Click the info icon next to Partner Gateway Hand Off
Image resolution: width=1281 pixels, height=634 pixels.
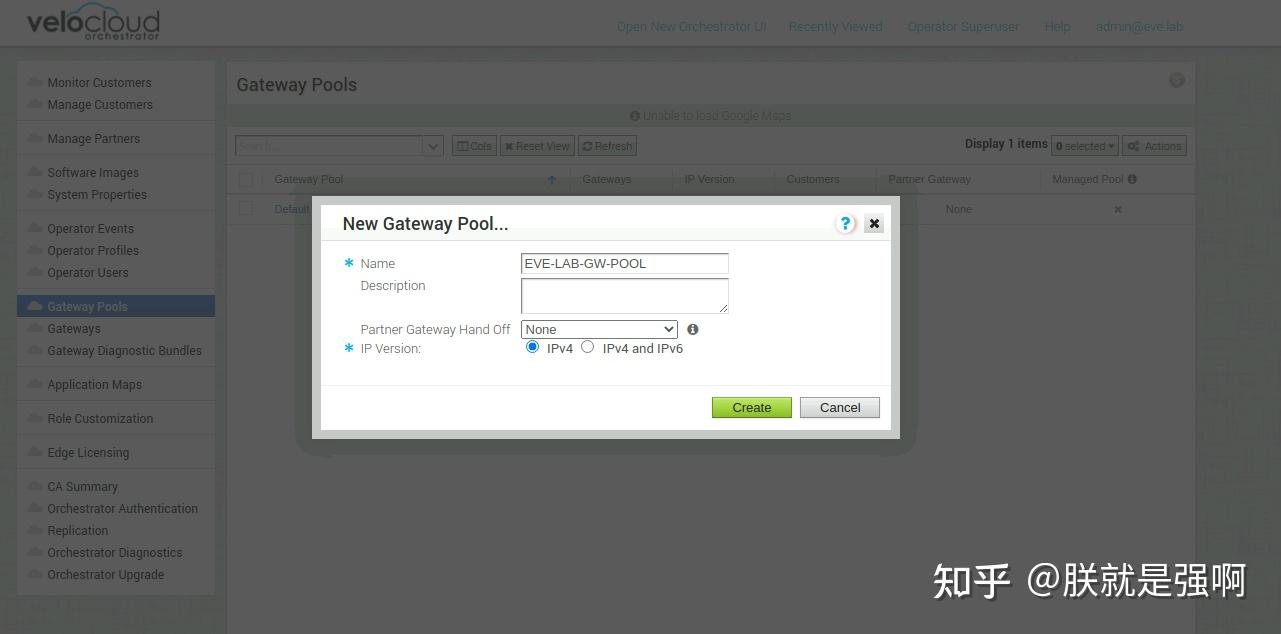[x=692, y=329]
